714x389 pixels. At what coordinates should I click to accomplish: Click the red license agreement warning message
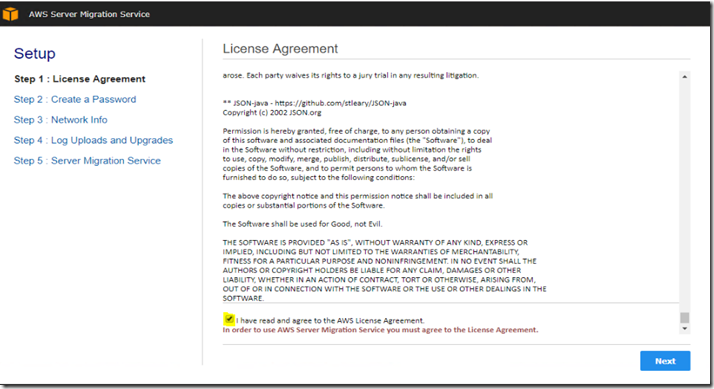coord(380,330)
